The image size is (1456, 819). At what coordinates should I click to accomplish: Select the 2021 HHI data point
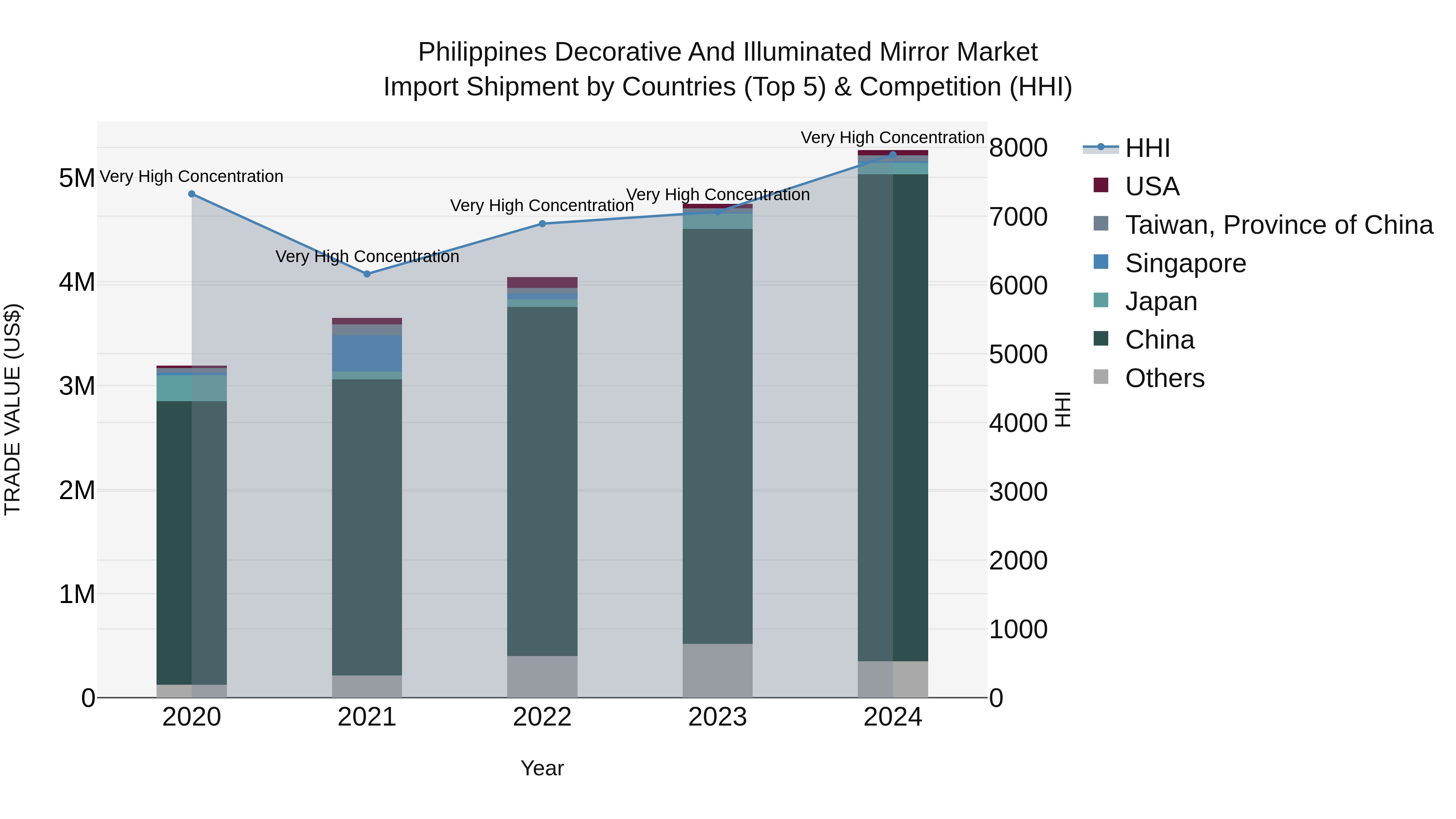click(x=367, y=274)
